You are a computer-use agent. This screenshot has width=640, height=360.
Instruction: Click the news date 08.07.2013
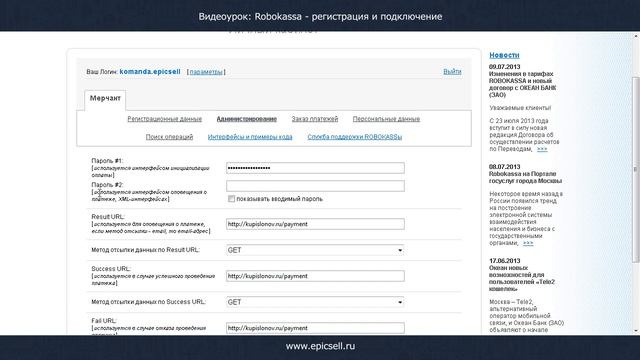pos(504,167)
